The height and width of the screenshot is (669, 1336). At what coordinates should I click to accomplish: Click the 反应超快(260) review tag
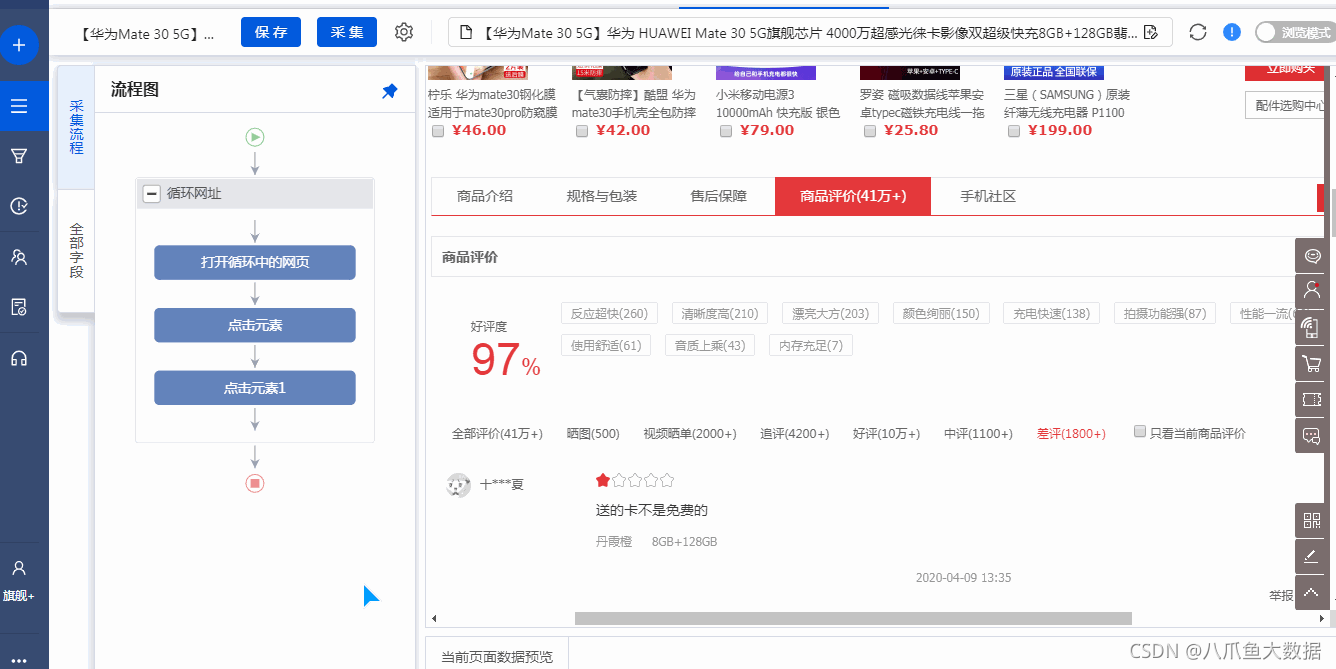[x=609, y=313]
